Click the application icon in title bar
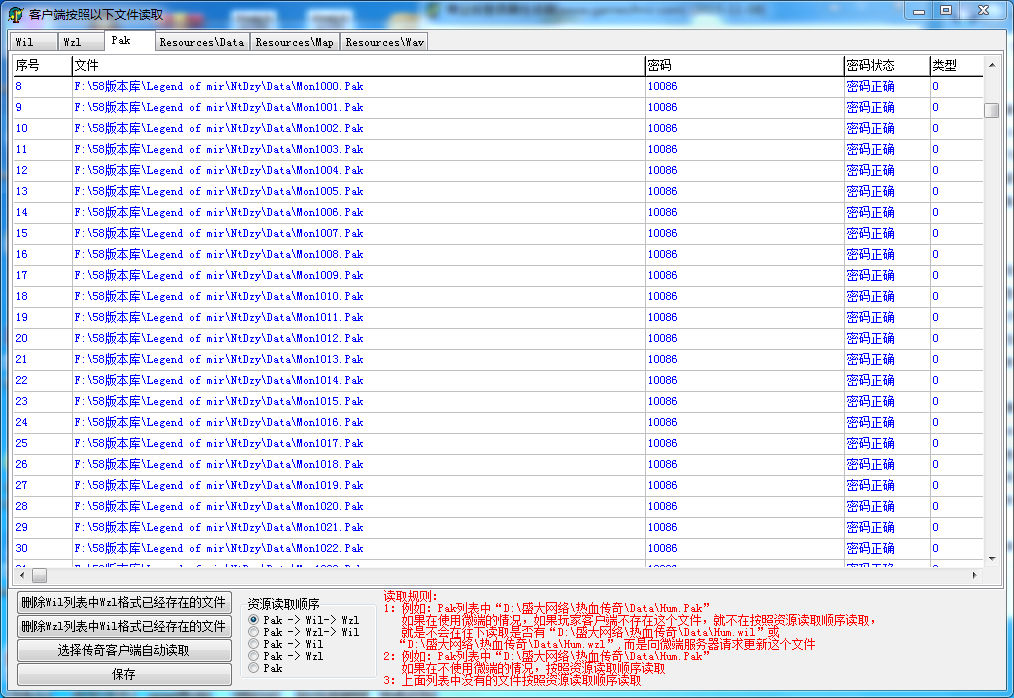 pyautogui.click(x=16, y=14)
